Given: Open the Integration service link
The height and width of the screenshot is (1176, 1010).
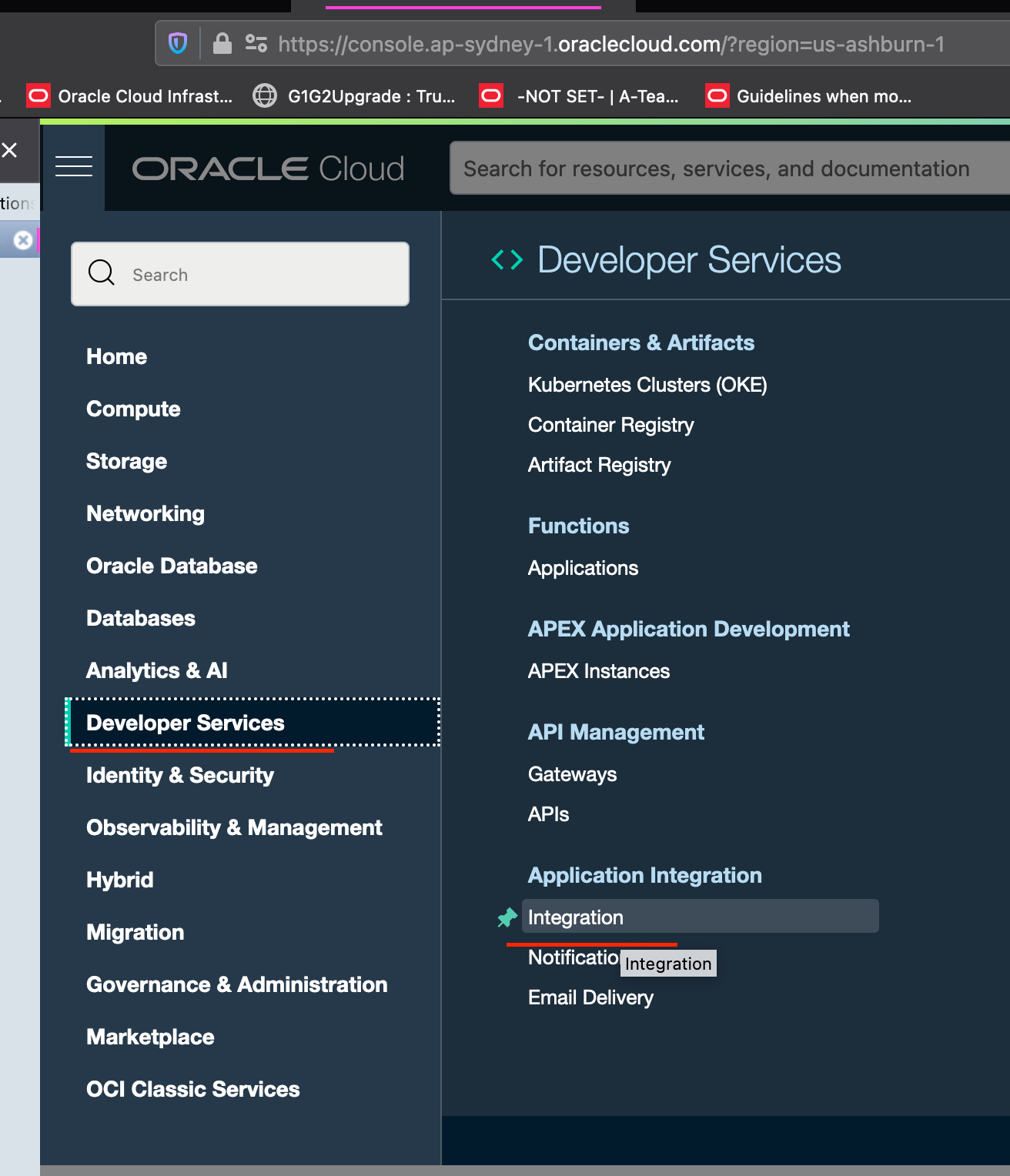Looking at the screenshot, I should point(576,917).
